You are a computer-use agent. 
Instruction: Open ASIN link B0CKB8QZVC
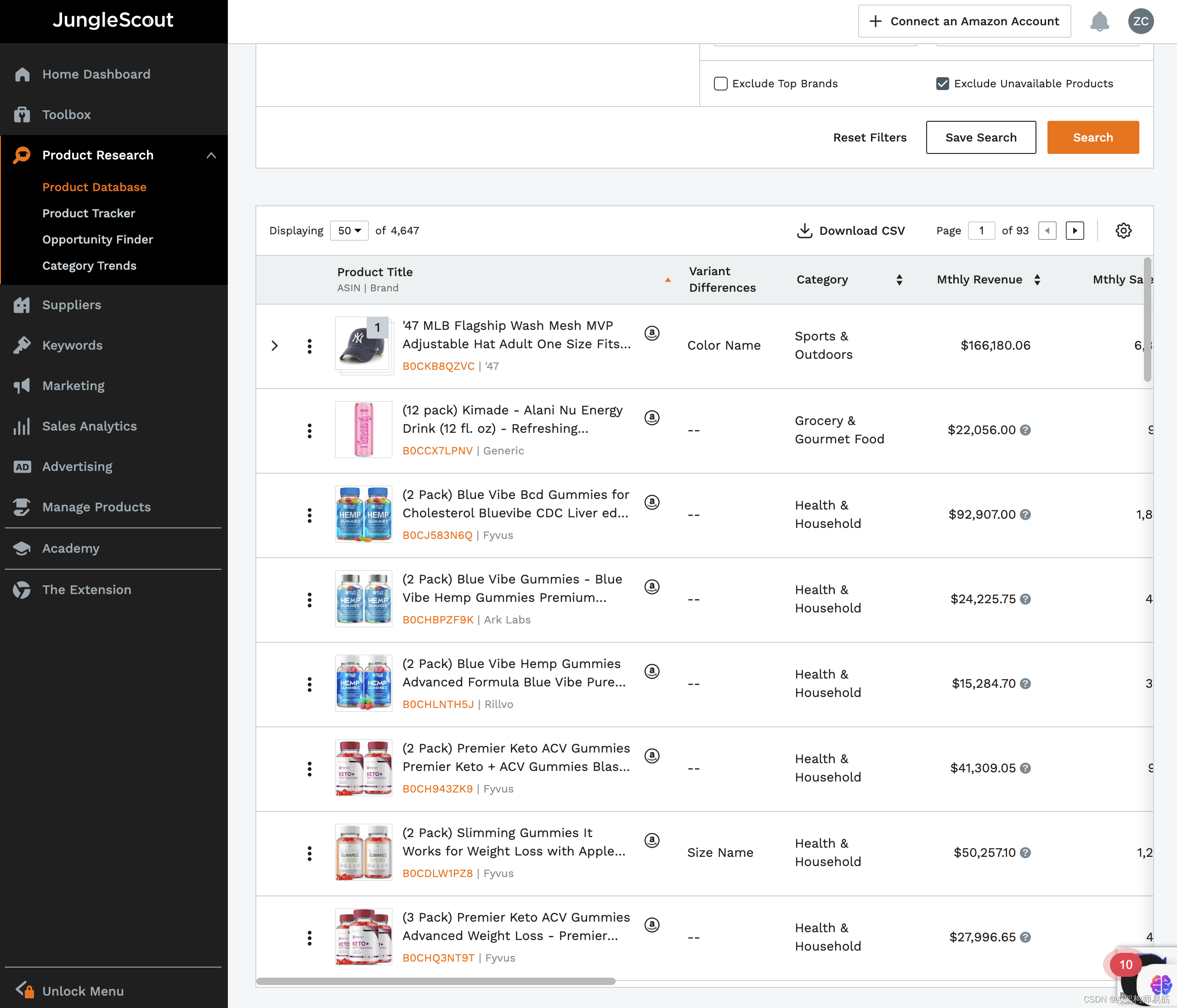point(439,367)
